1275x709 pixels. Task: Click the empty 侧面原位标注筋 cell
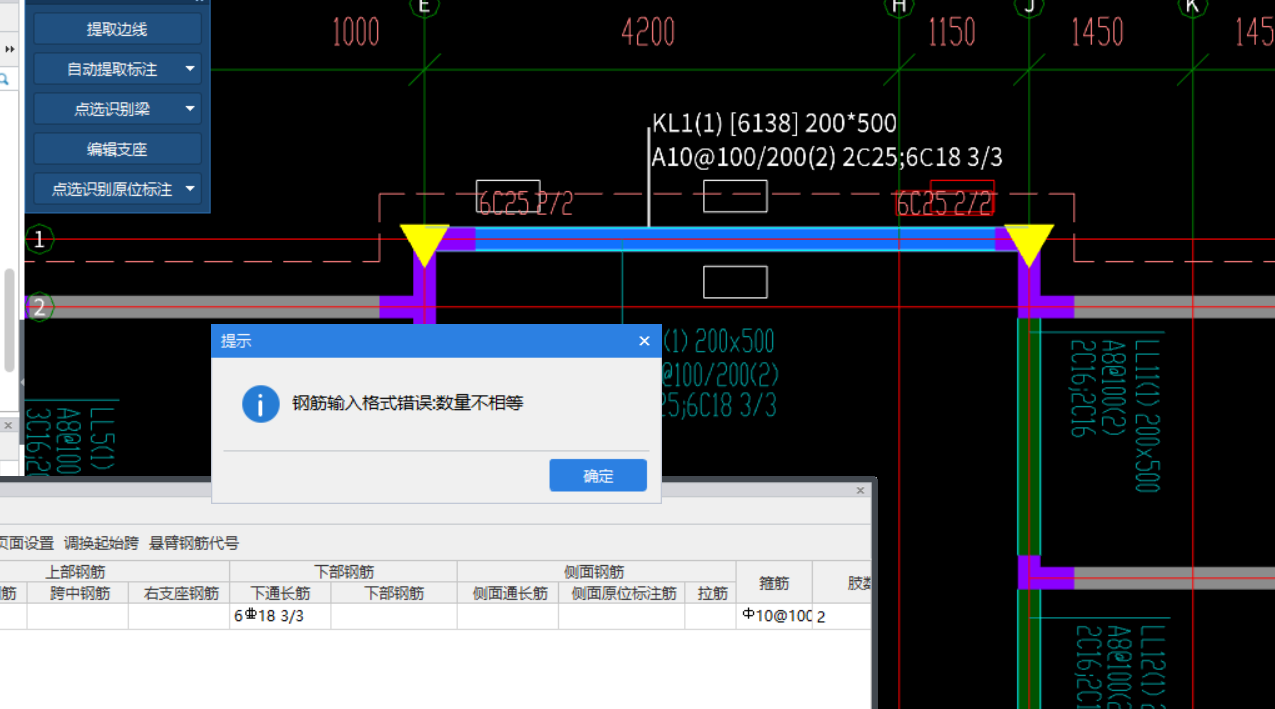click(x=622, y=616)
